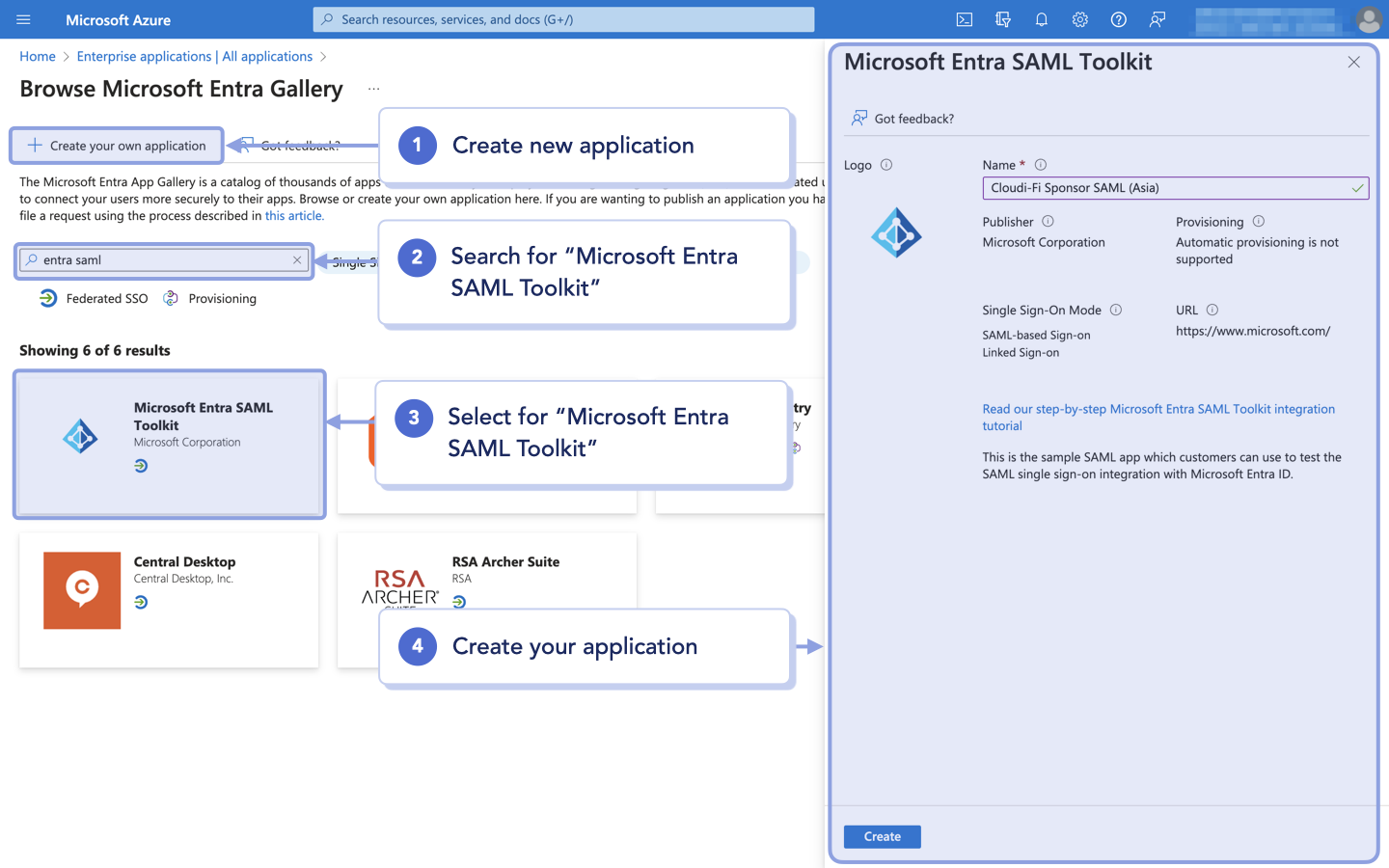
Task: Select the Central Desktop application card
Action: [x=169, y=600]
